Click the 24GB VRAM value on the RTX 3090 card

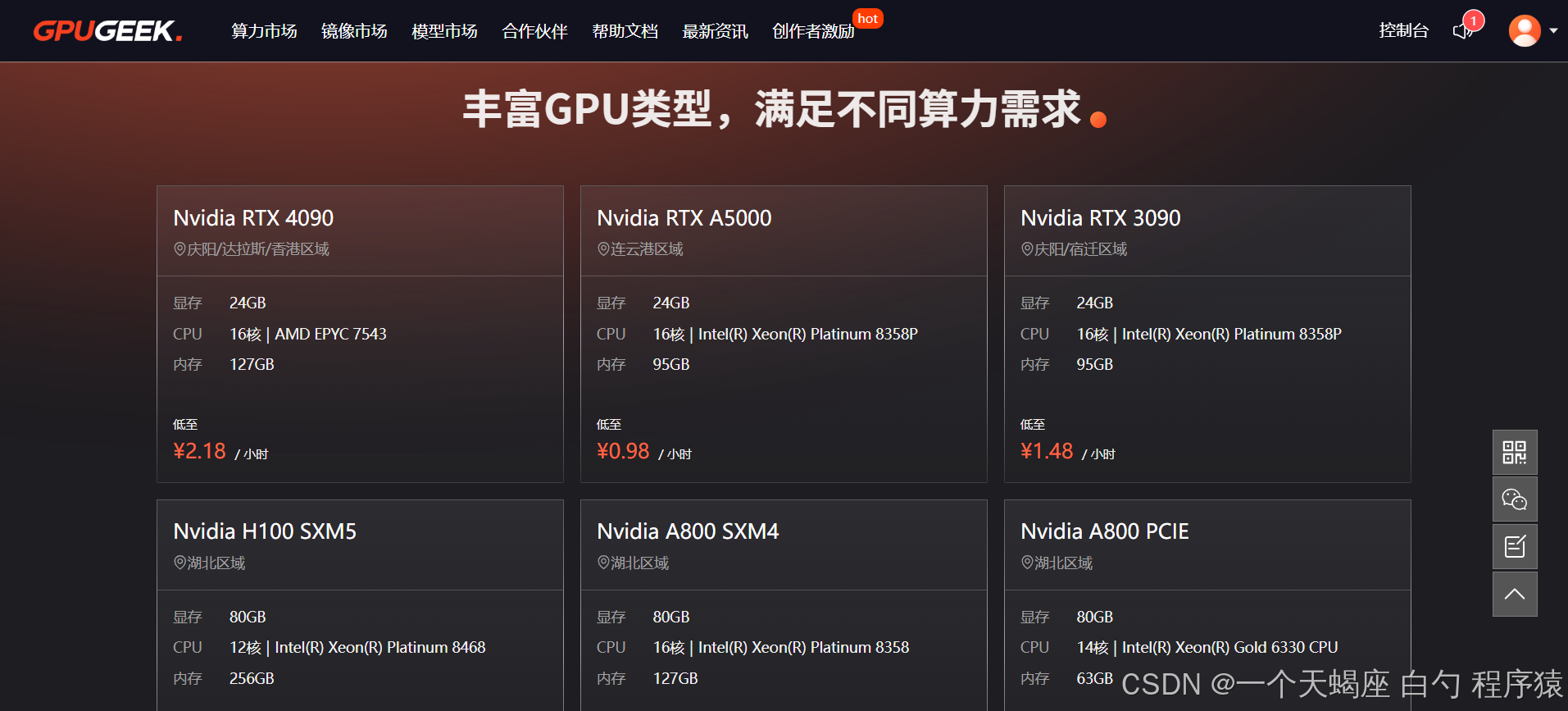click(x=1095, y=303)
